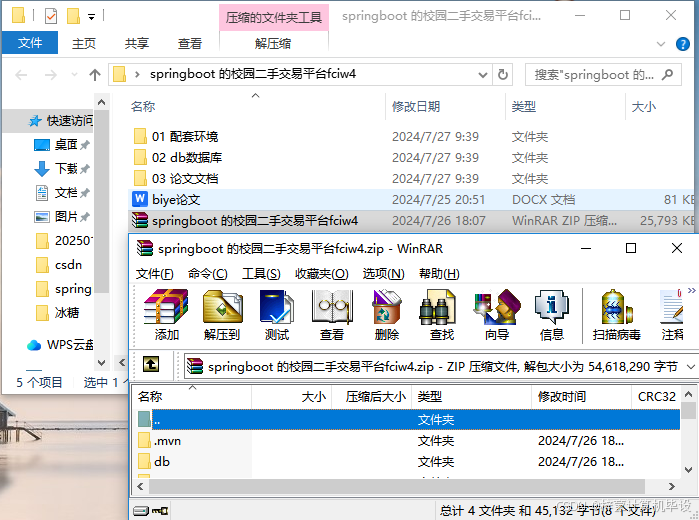Open WinRAR 工具(S) menu

click(261, 273)
